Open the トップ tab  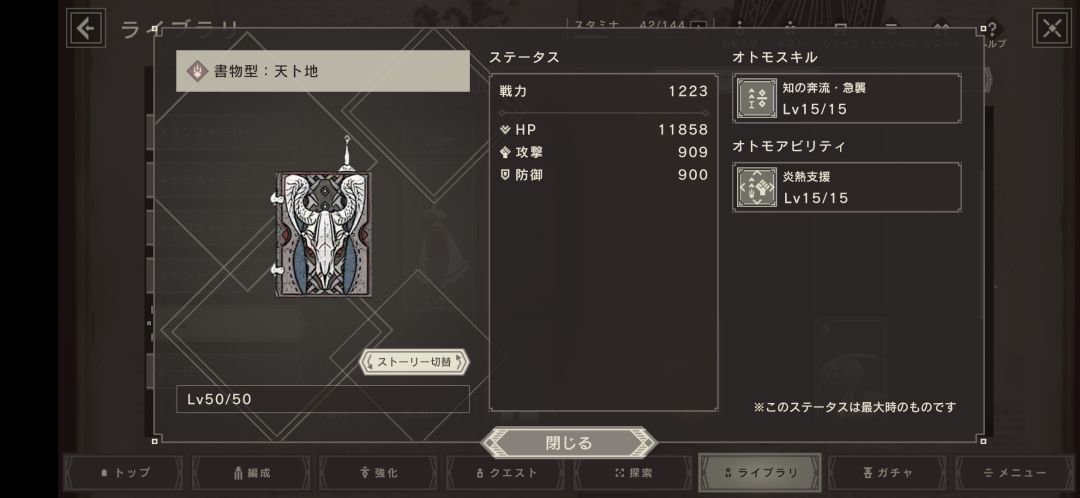click(x=124, y=473)
